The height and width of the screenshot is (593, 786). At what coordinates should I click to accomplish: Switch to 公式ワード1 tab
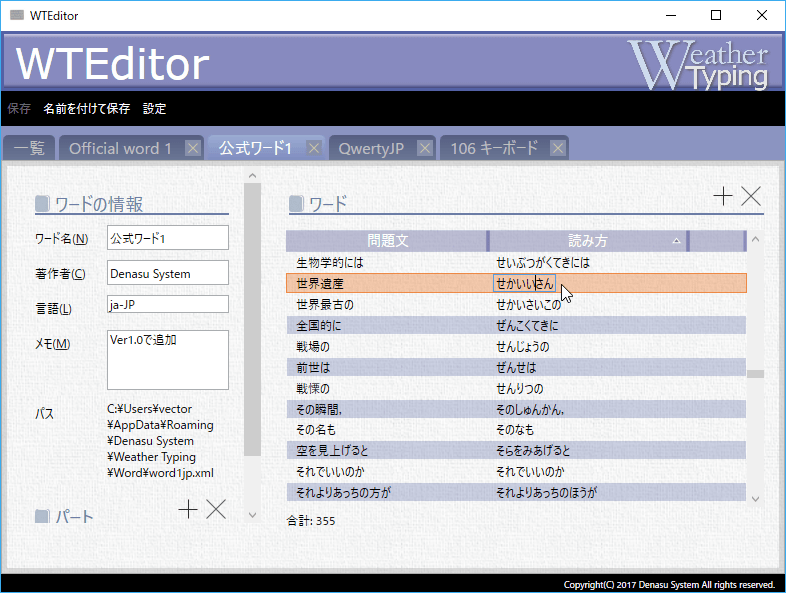point(255,148)
